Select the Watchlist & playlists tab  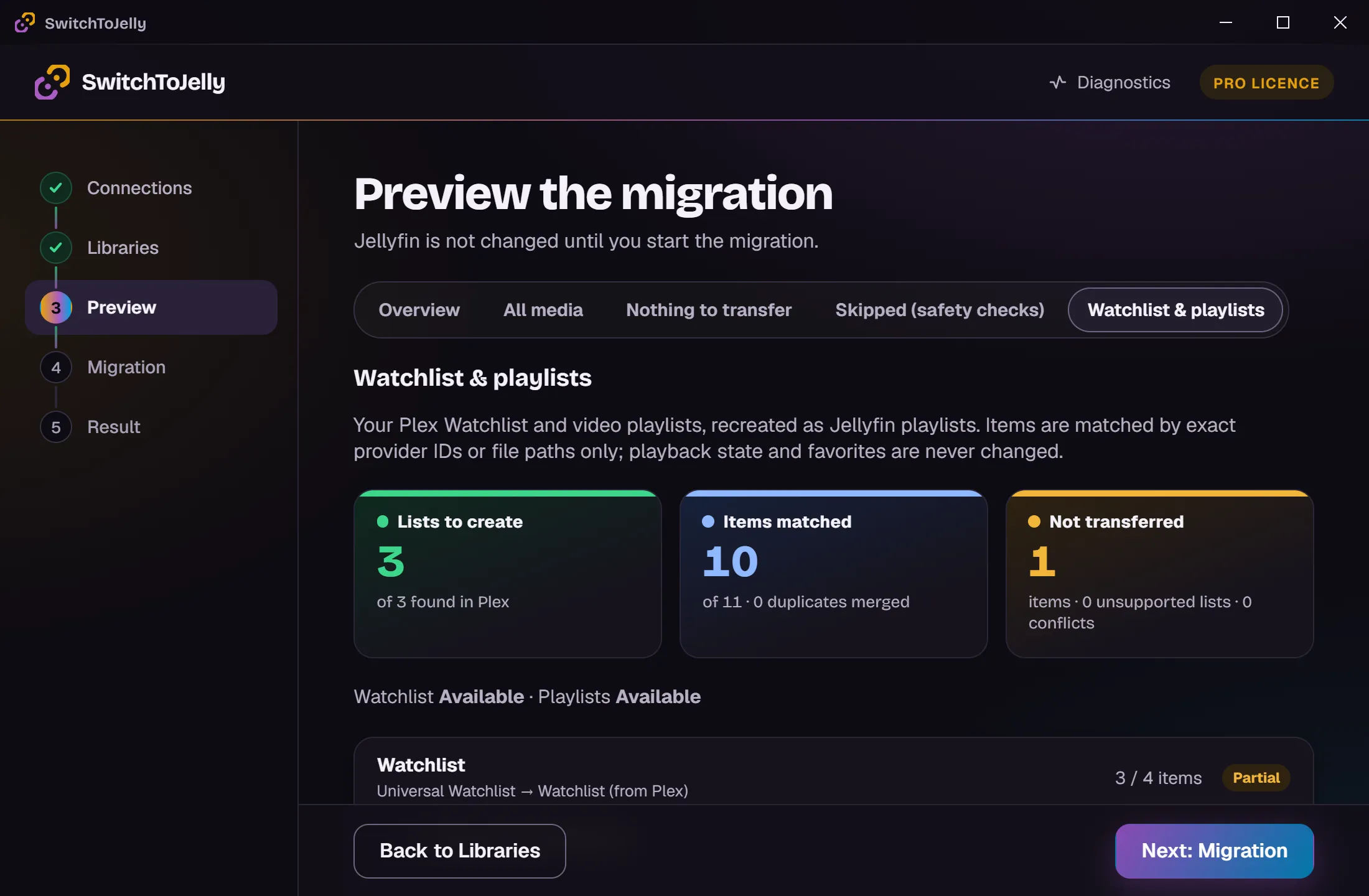[x=1175, y=310]
